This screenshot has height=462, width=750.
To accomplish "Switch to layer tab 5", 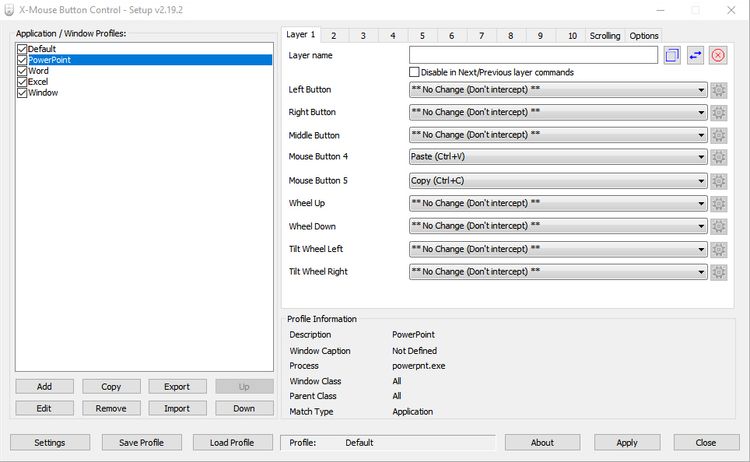I will coord(422,36).
